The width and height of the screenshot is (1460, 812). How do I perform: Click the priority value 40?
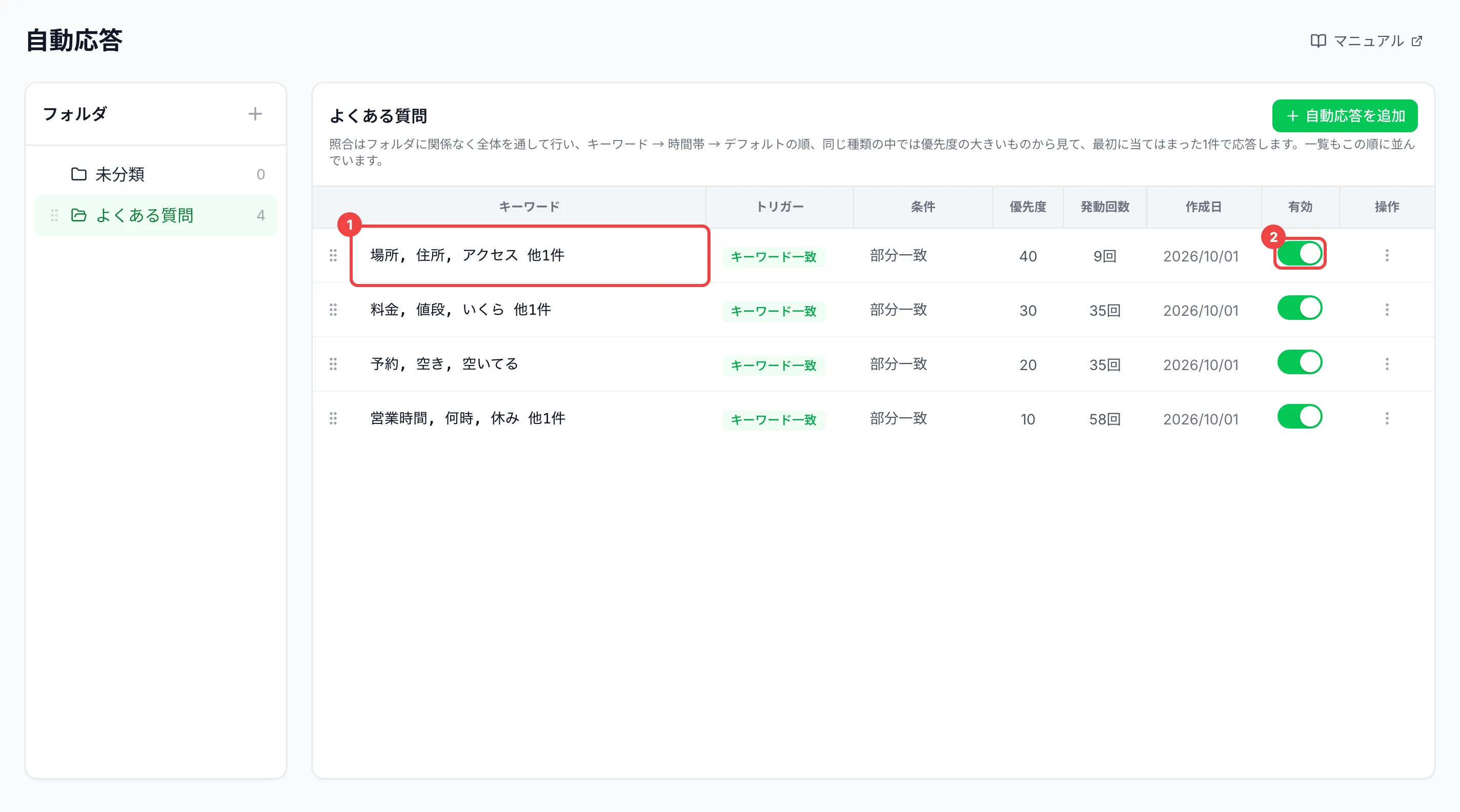coord(1027,256)
